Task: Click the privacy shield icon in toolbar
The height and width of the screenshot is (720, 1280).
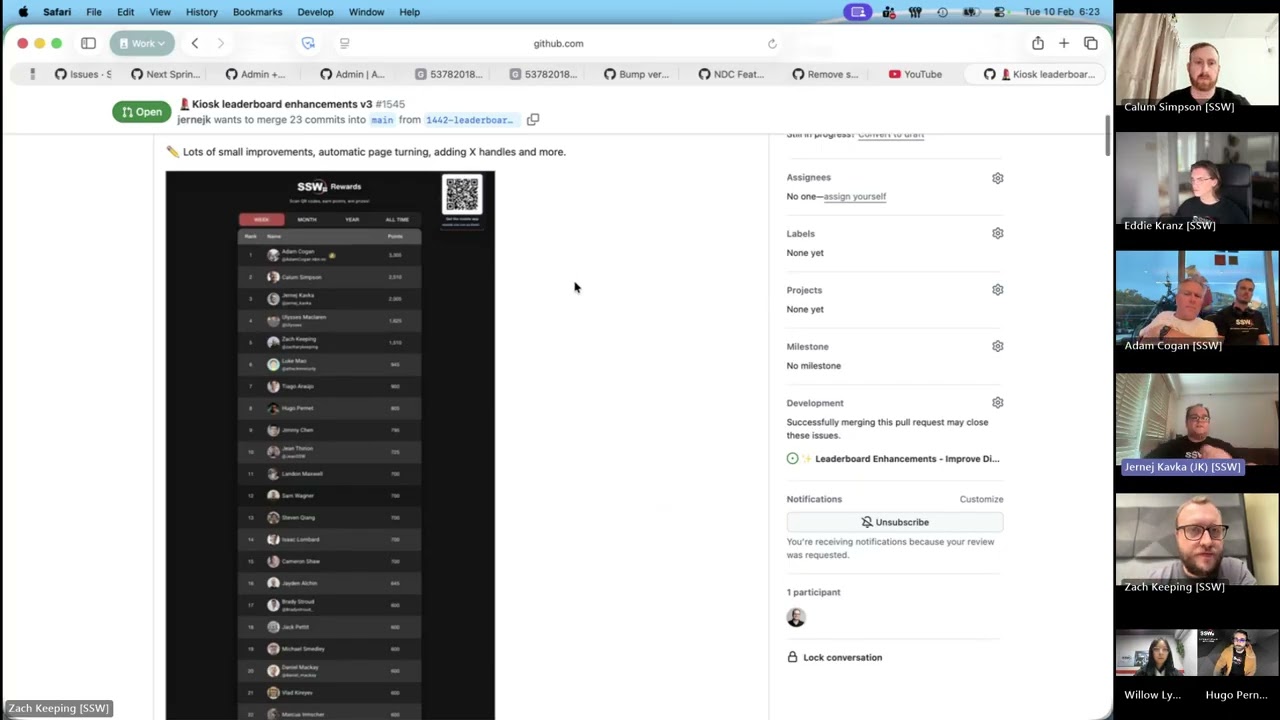Action: point(308,43)
